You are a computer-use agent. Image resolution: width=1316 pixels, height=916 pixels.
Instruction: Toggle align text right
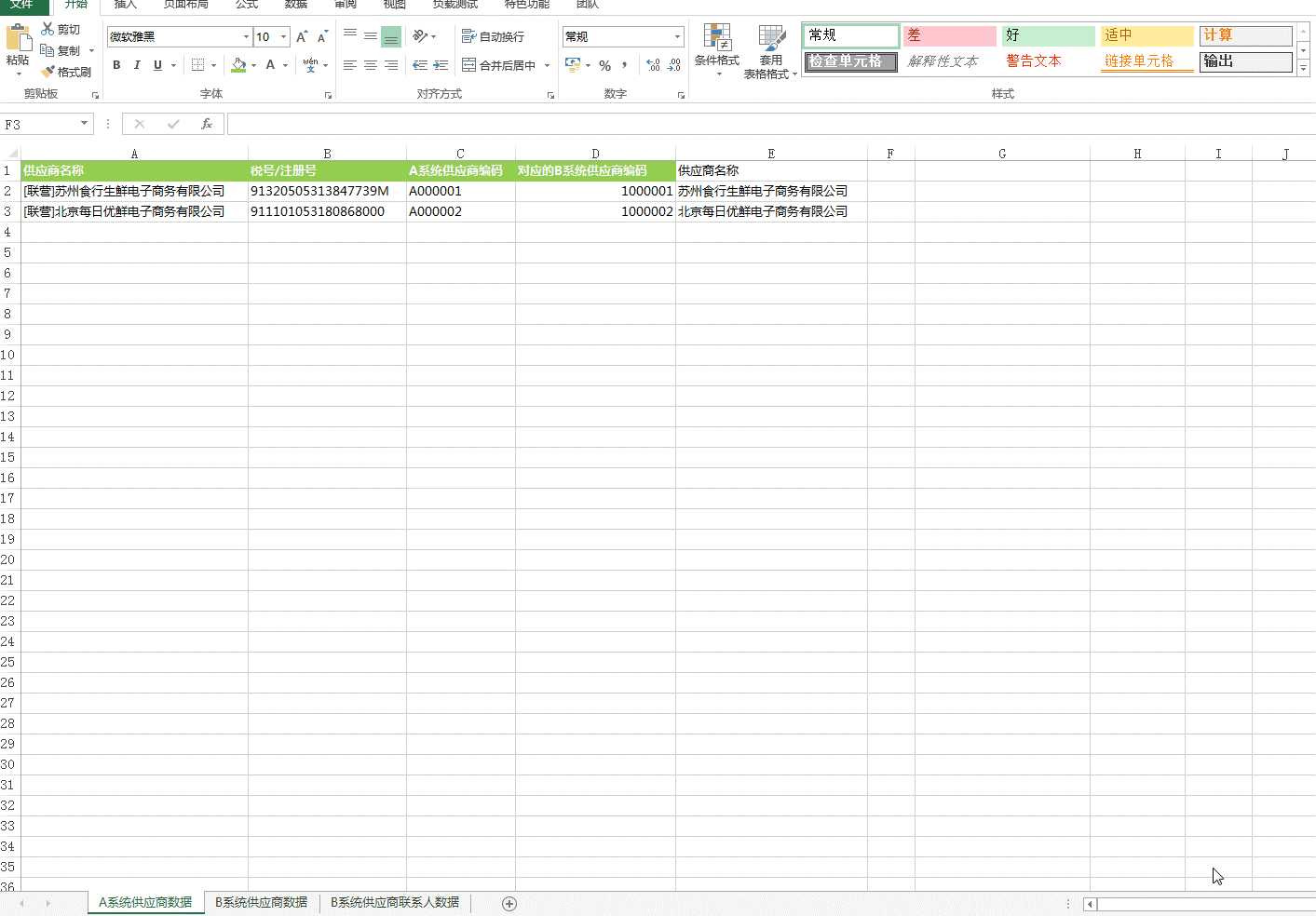point(391,65)
